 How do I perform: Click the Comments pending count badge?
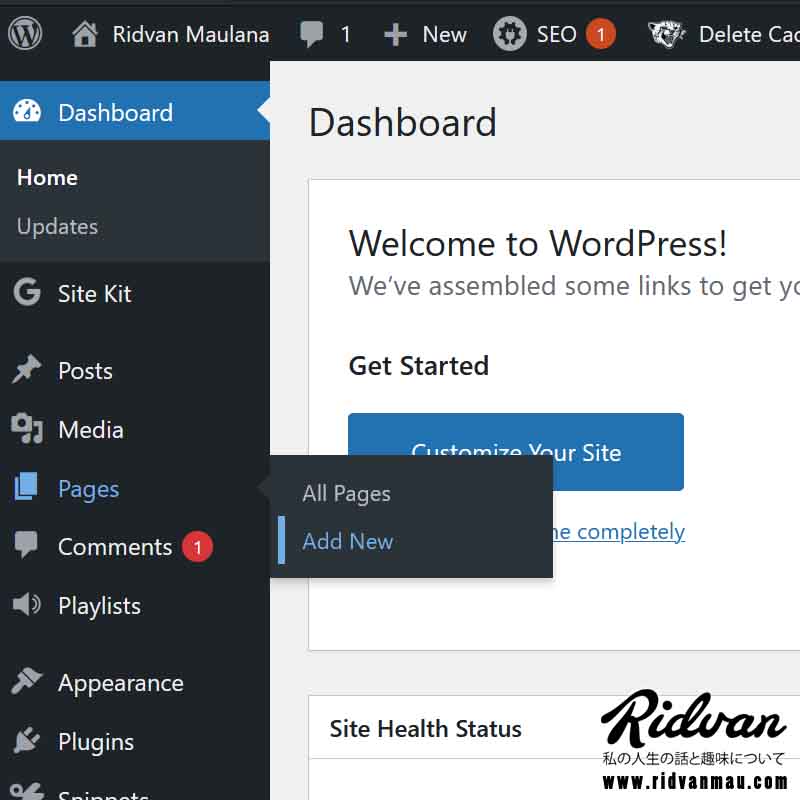(x=197, y=547)
